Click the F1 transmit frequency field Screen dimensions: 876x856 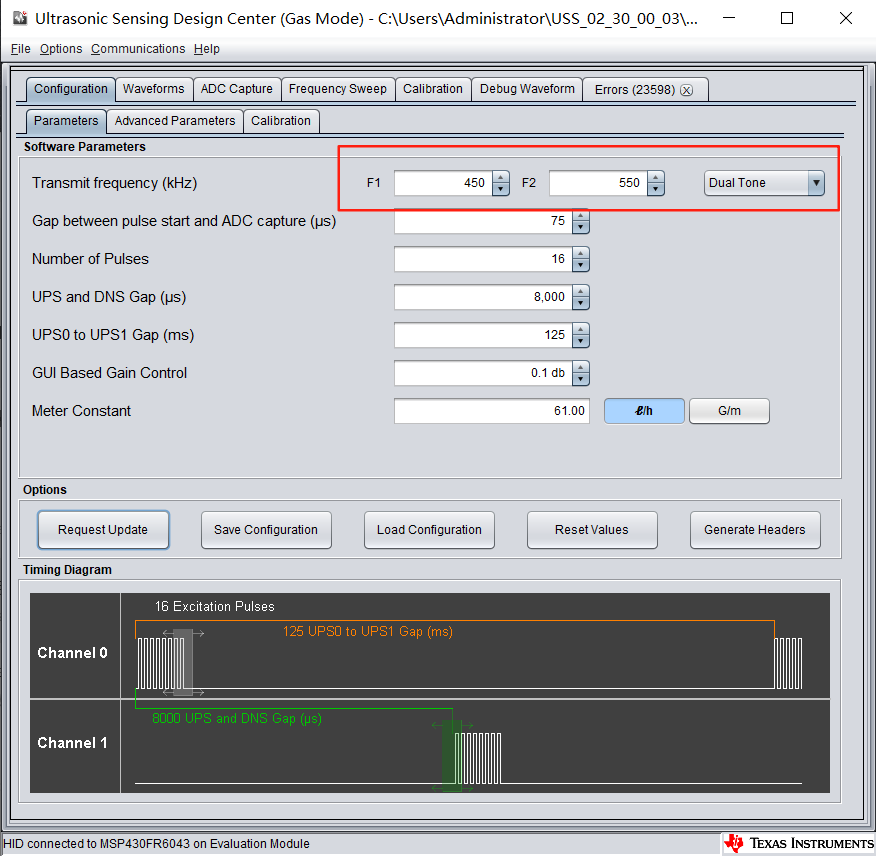pyautogui.click(x=443, y=183)
